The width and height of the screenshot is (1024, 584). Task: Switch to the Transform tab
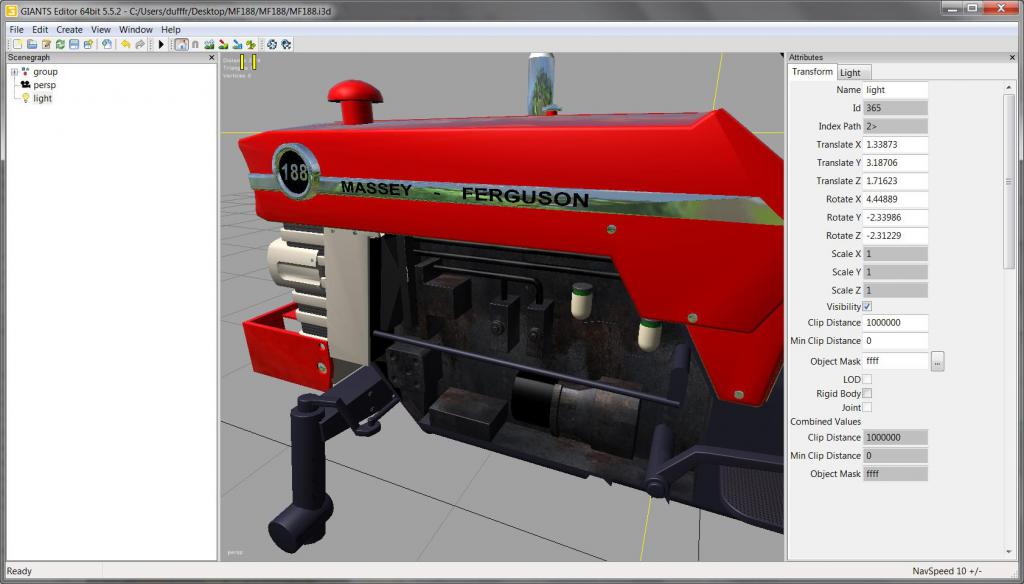(x=812, y=72)
